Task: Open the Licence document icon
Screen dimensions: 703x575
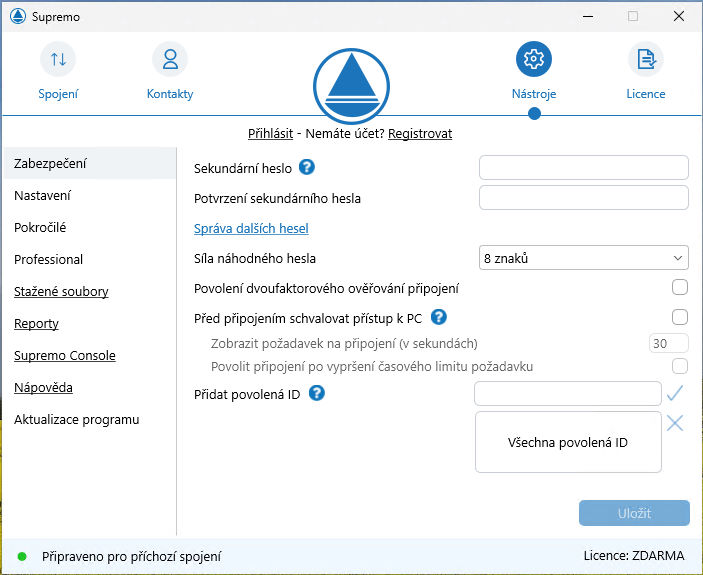Action: coord(645,60)
